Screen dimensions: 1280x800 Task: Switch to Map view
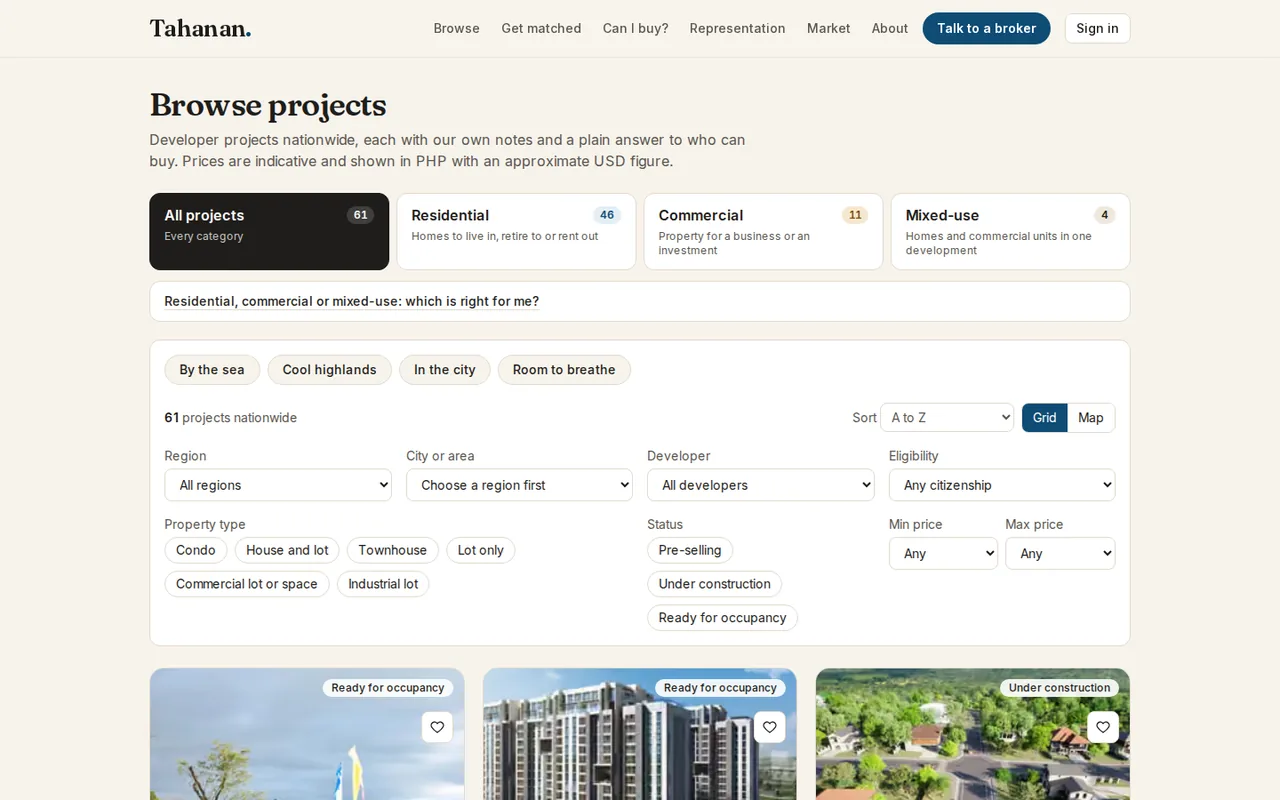pyautogui.click(x=1091, y=418)
